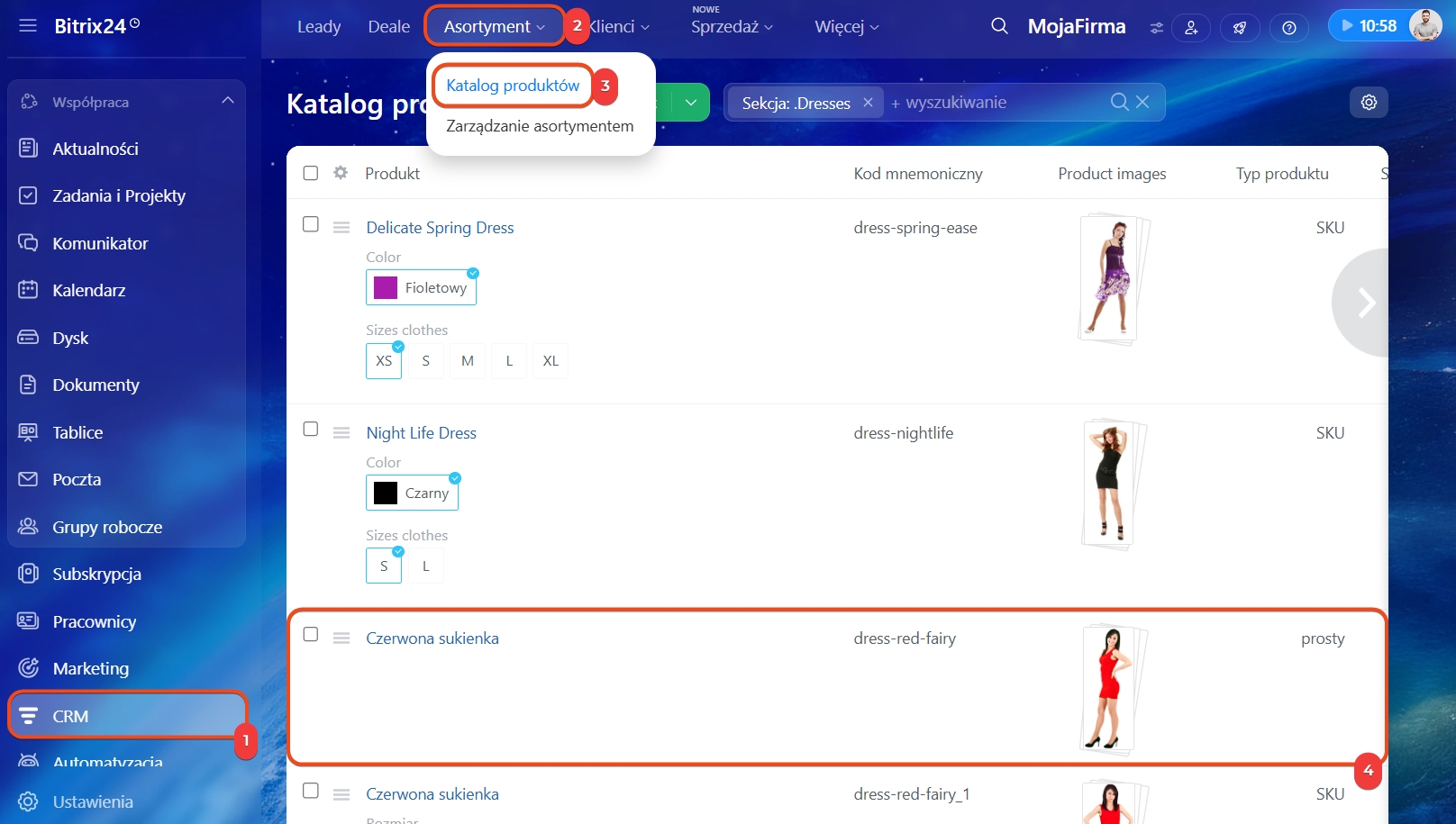Viewport: 1456px width, 824px height.
Task: Expand the Asortyment dropdown menu
Action: pyautogui.click(x=494, y=27)
